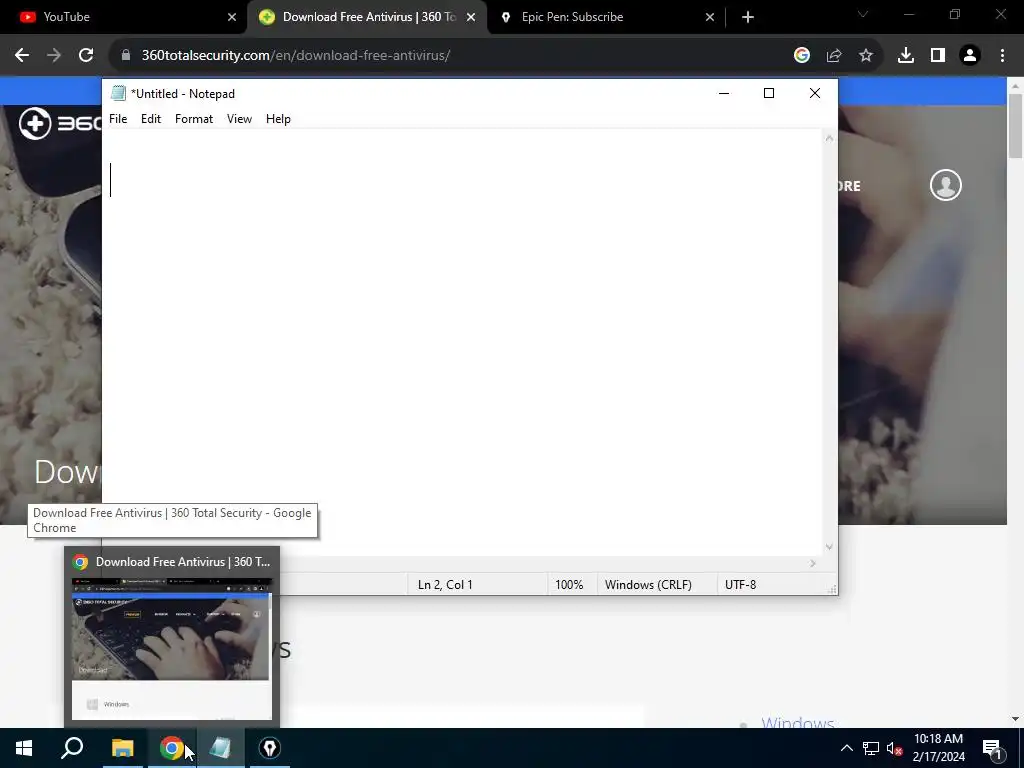Open taskbar Search
The width and height of the screenshot is (1024, 768).
point(72,748)
